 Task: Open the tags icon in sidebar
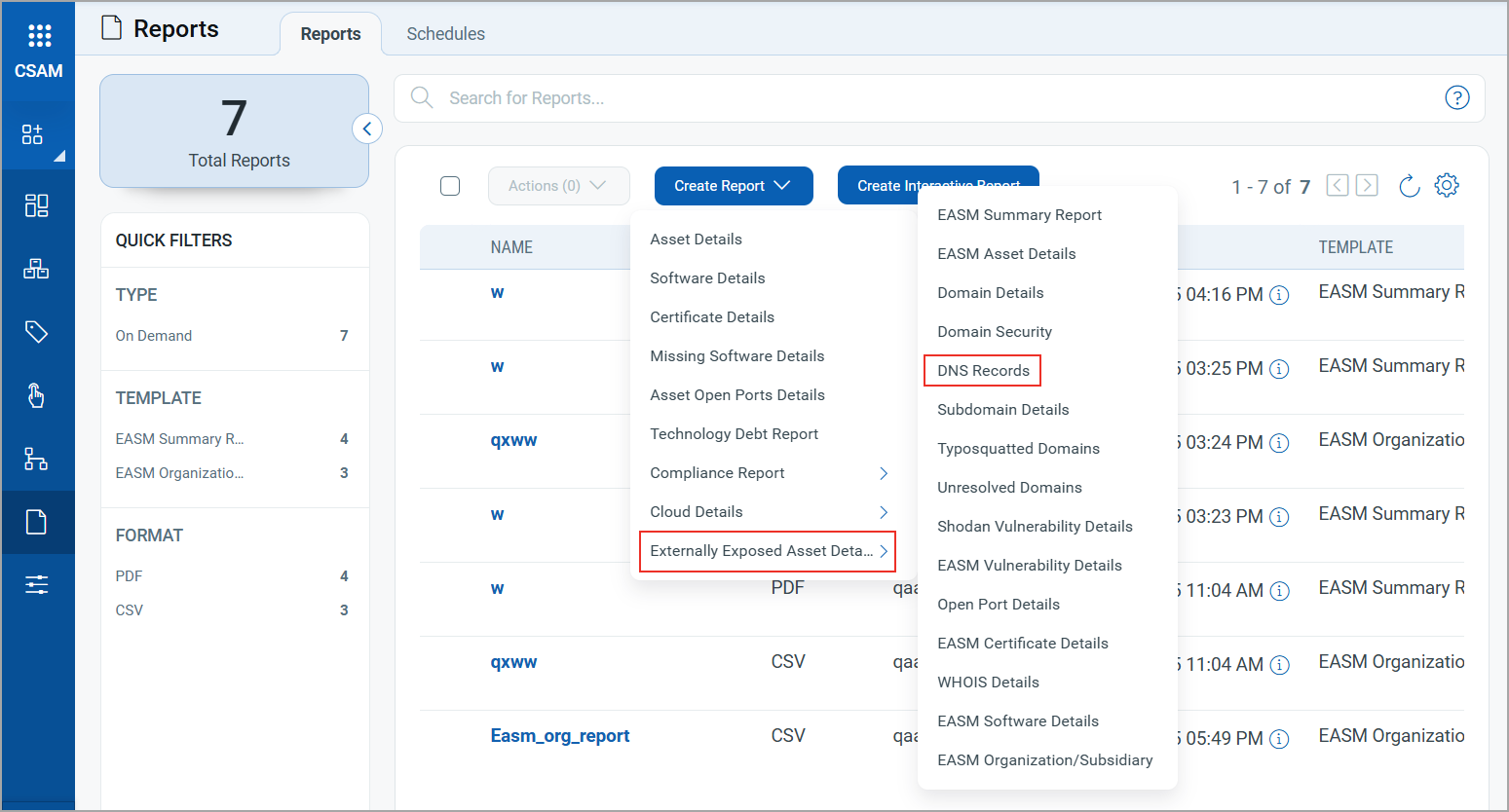coord(36,332)
